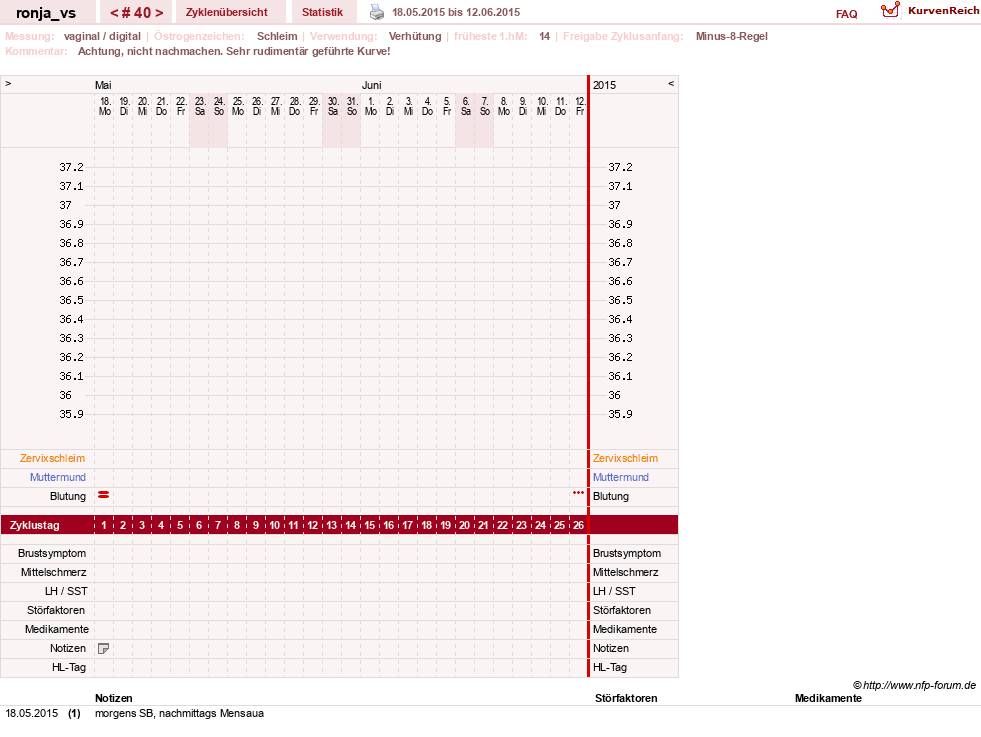Go to next cycle with the > arrow

[159, 13]
